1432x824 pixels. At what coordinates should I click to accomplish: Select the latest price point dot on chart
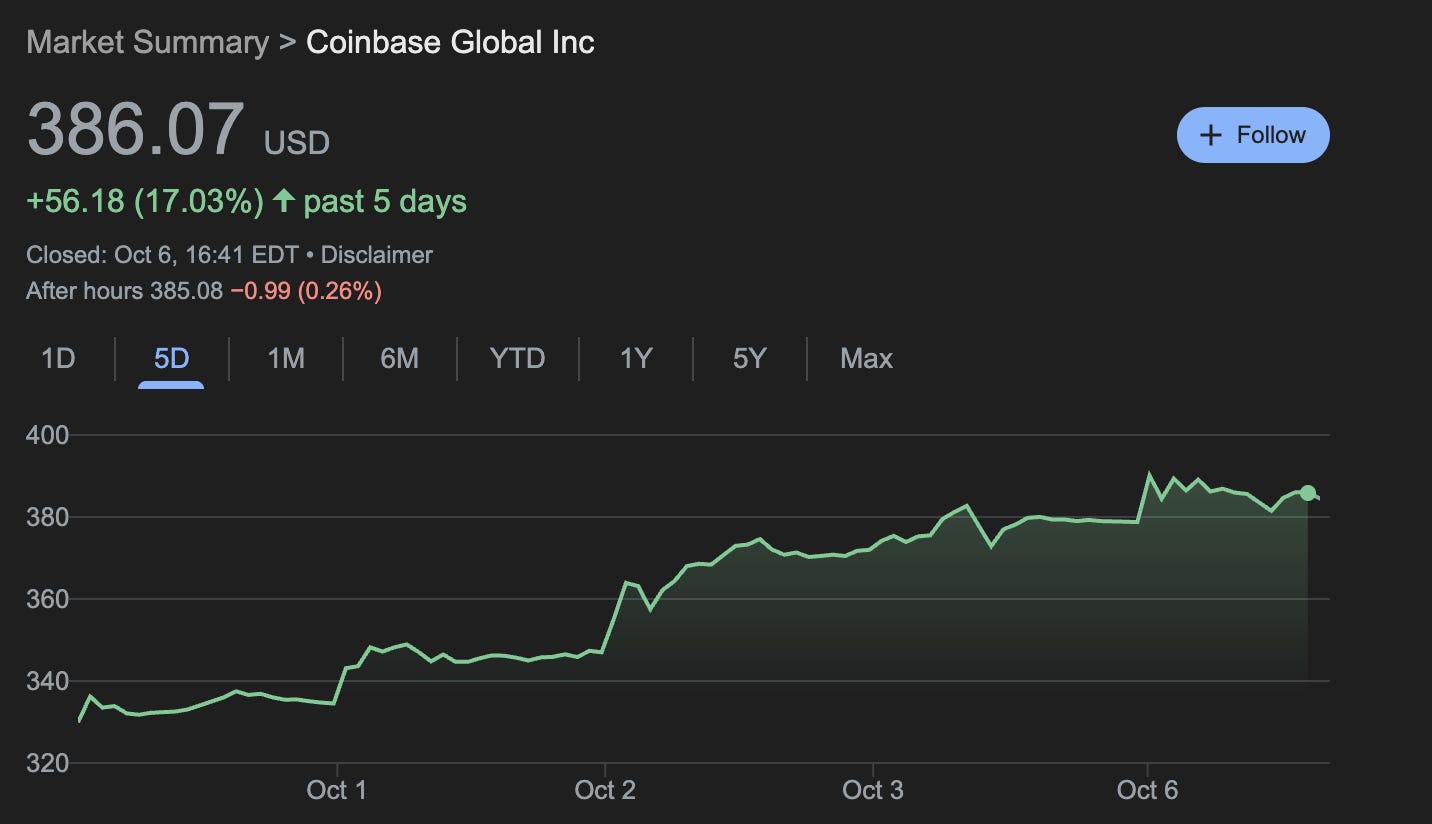pyautogui.click(x=1306, y=492)
